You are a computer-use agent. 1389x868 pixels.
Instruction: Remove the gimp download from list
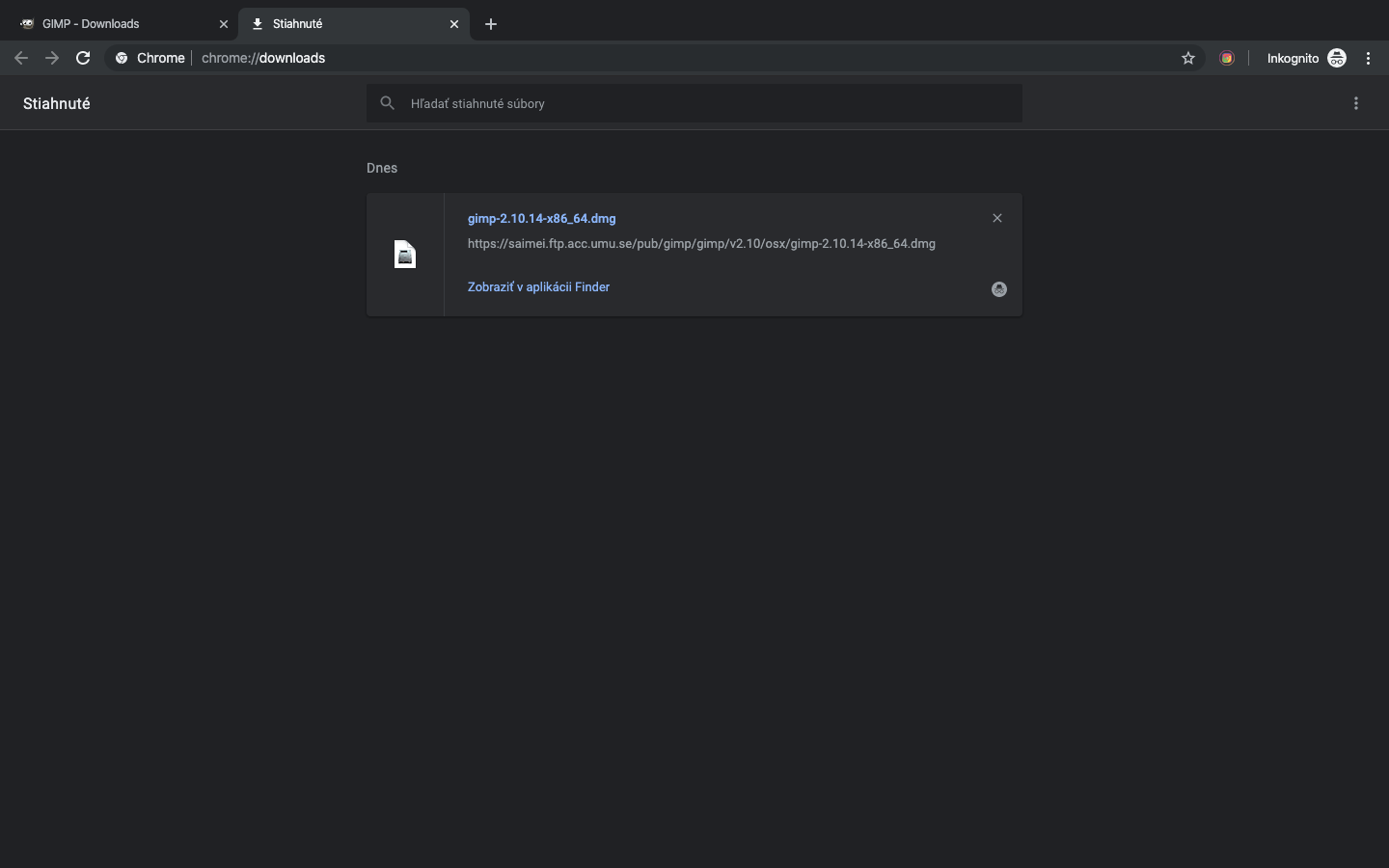click(x=997, y=218)
